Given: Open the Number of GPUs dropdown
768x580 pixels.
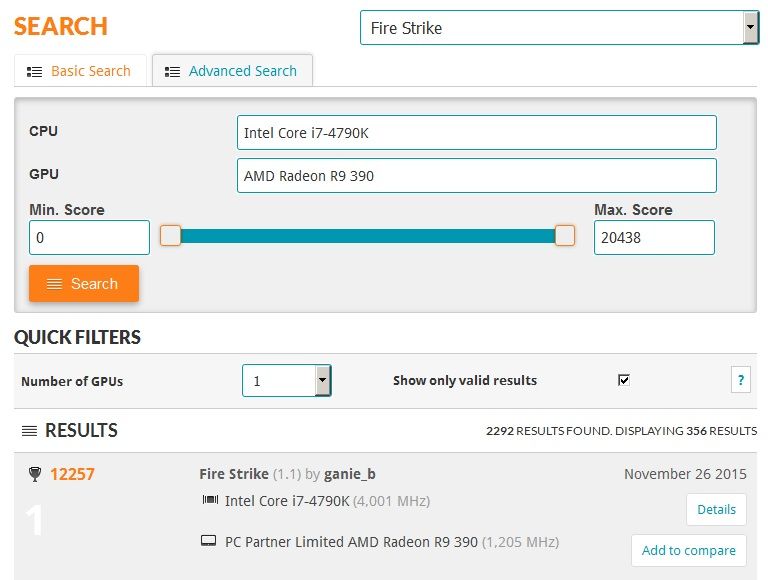Looking at the screenshot, I should point(287,381).
